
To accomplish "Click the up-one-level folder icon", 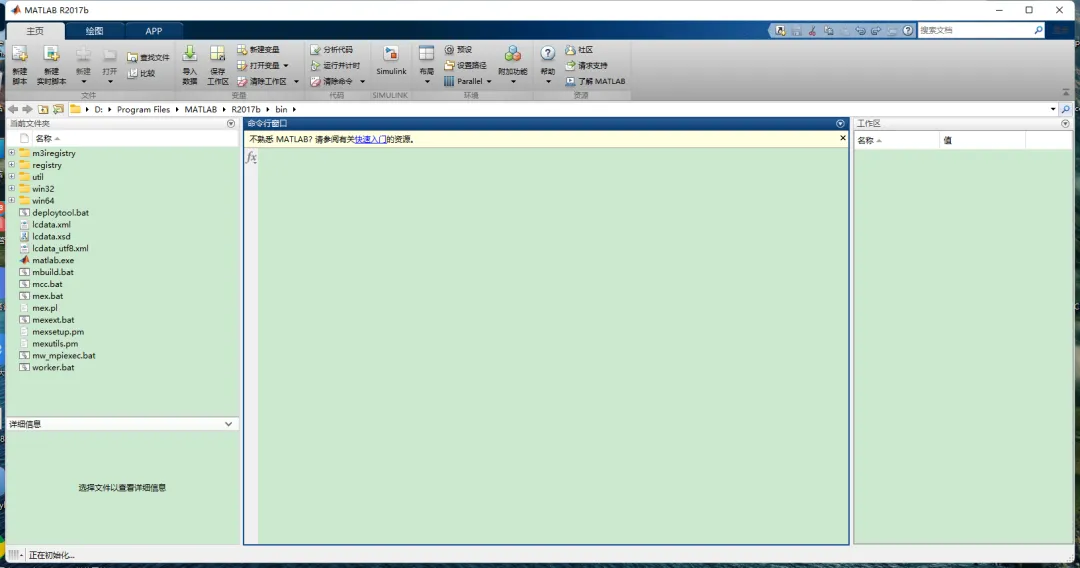I will pyautogui.click(x=43, y=109).
